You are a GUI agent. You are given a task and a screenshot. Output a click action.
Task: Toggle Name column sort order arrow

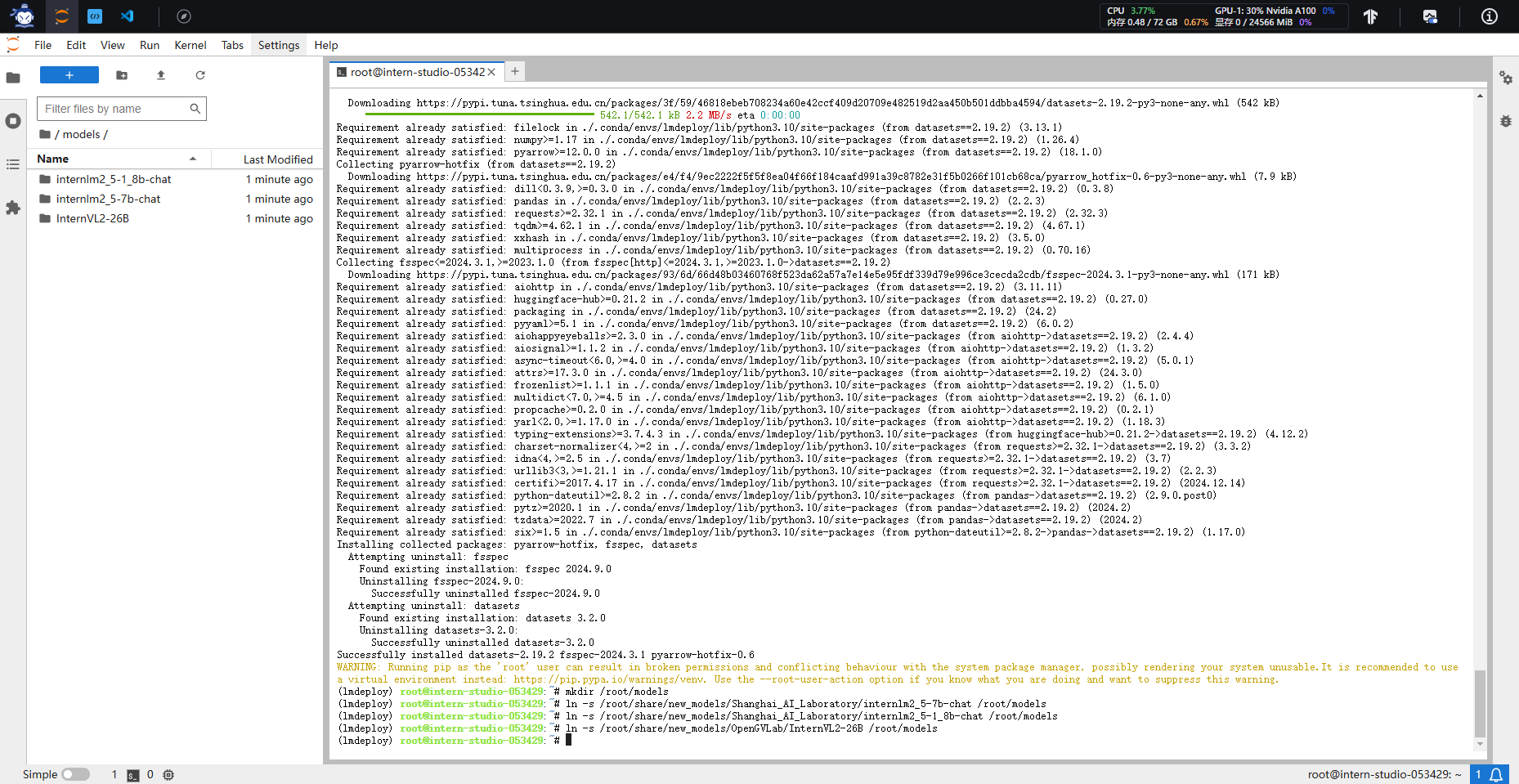pos(193,159)
